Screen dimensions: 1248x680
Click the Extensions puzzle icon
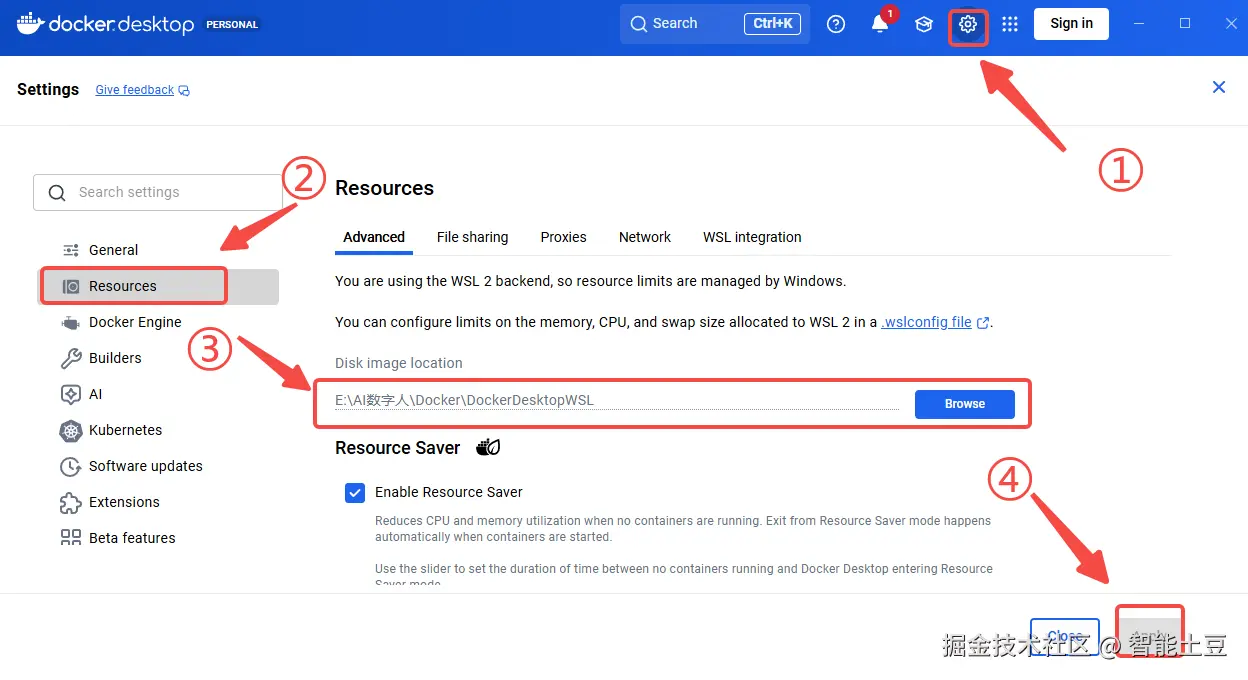71,502
